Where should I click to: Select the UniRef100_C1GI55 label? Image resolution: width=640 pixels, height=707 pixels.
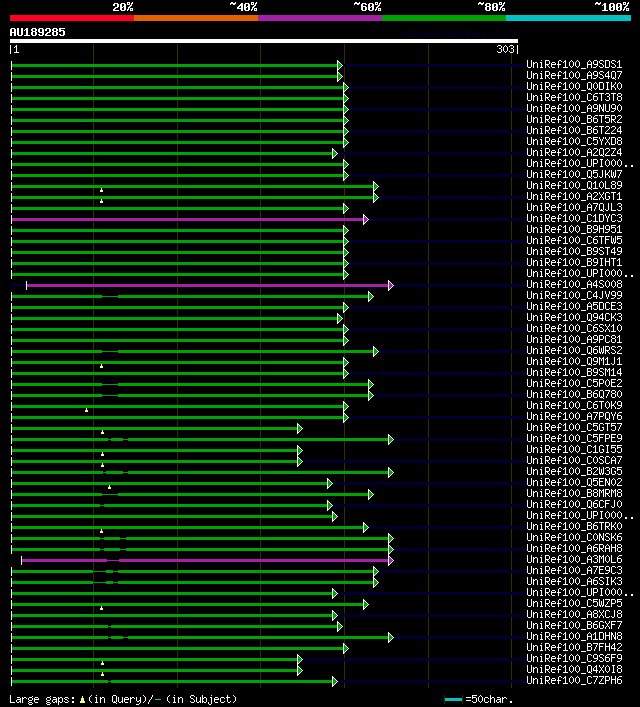point(574,449)
